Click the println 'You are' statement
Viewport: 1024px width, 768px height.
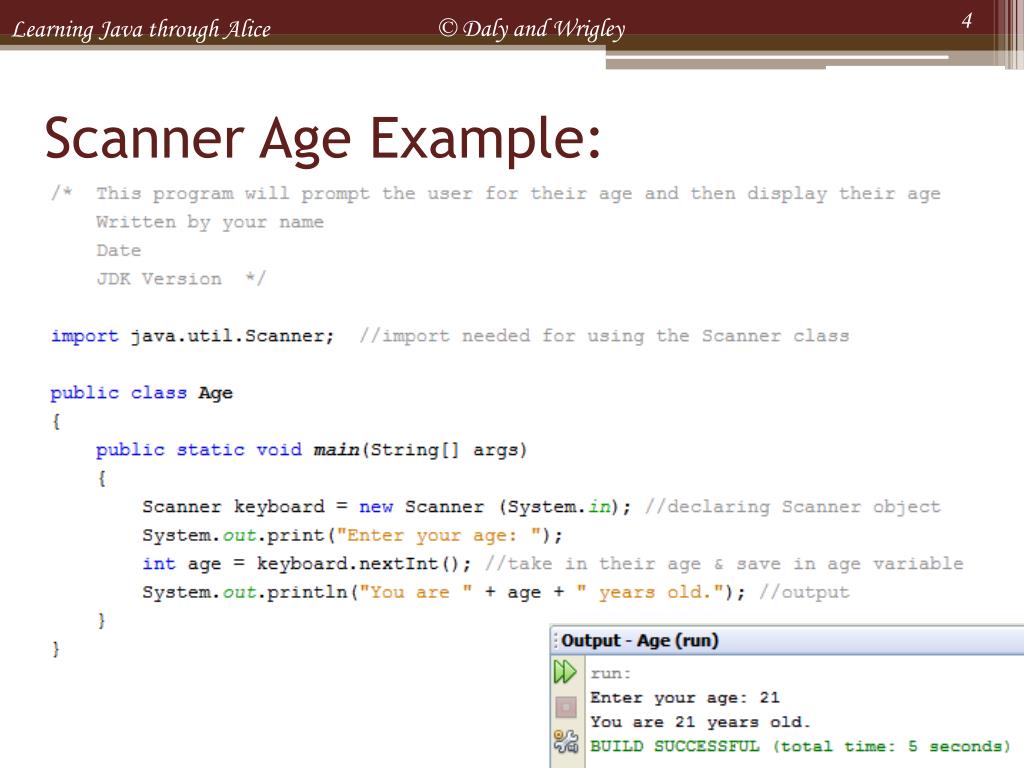point(443,592)
